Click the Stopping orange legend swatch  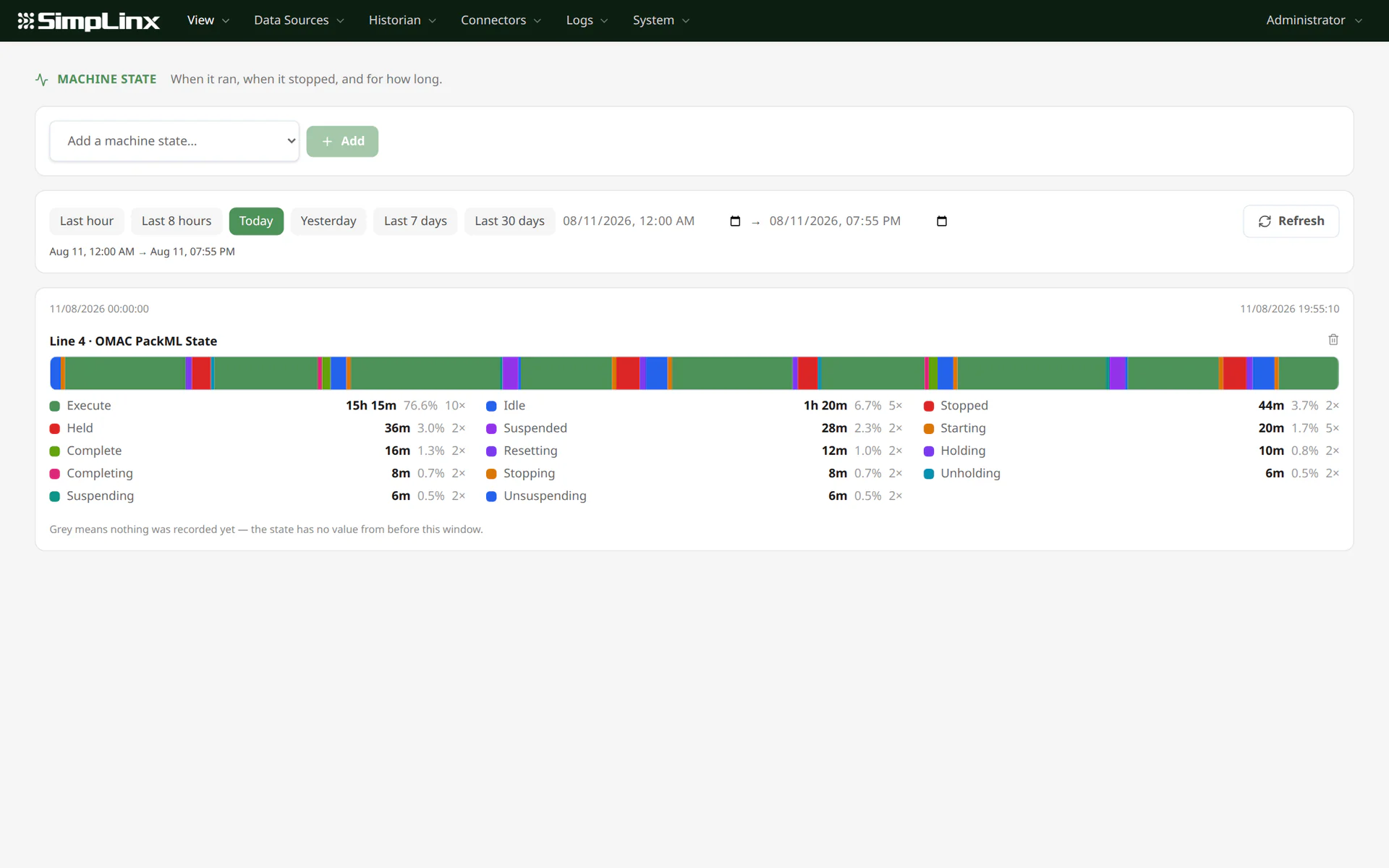(x=491, y=474)
